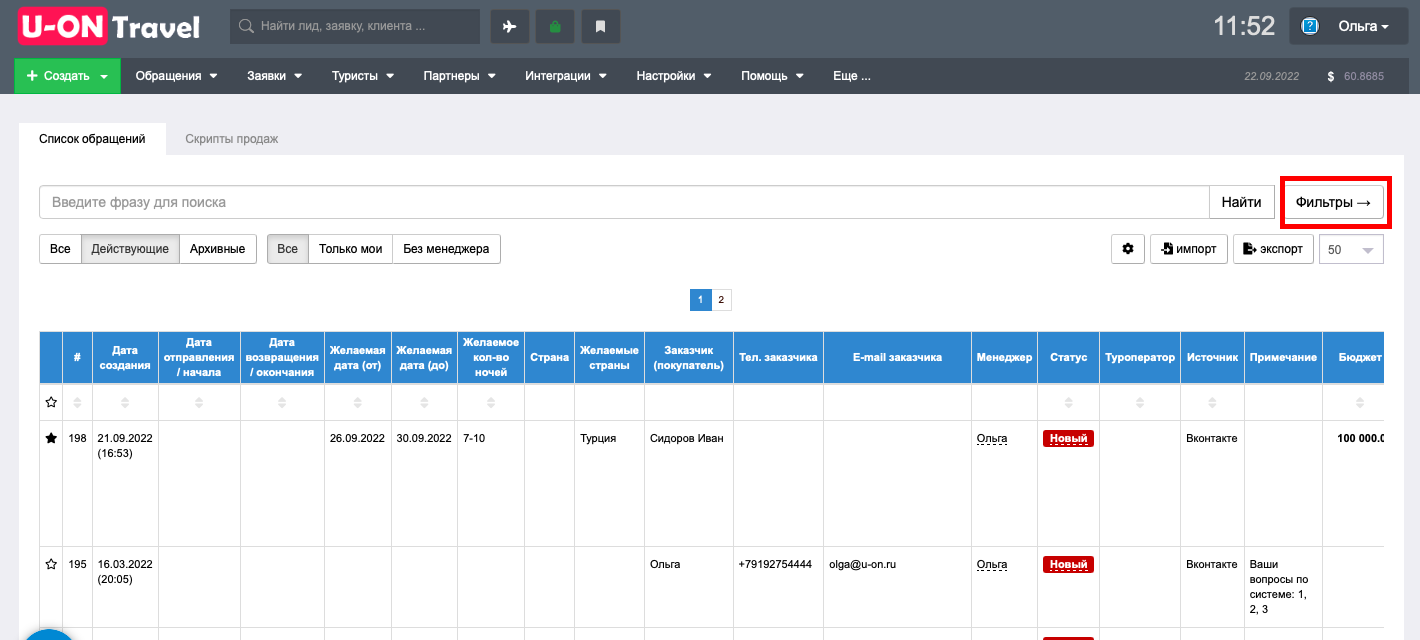Open the bookmark icon in header
The width and height of the screenshot is (1420, 640).
(x=601, y=27)
